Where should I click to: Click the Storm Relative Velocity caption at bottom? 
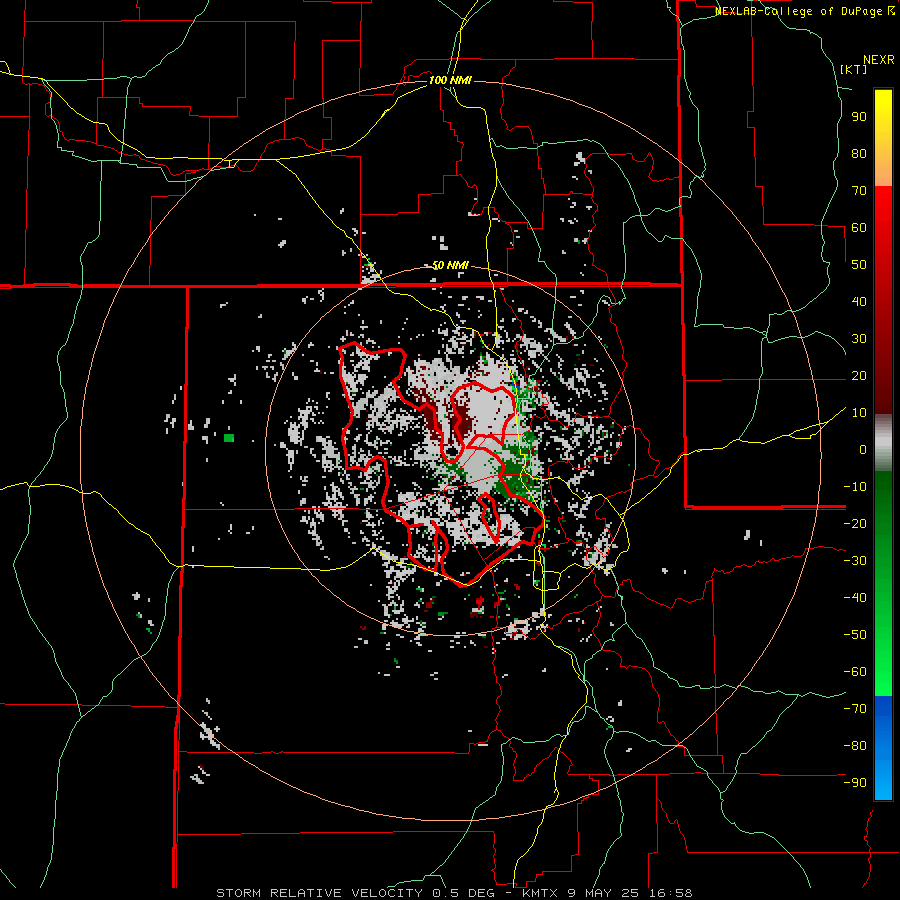coord(455,893)
